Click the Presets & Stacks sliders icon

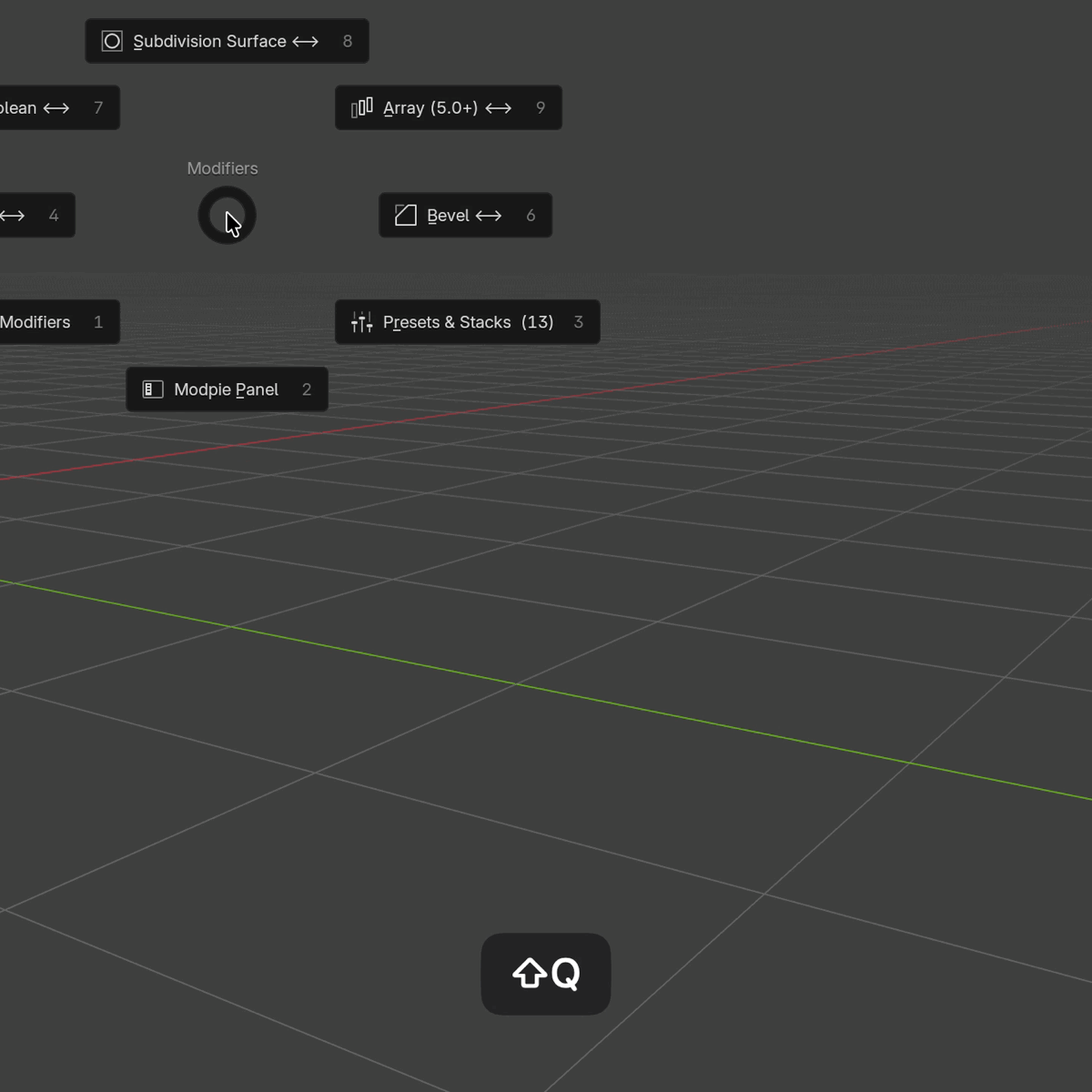coord(361,322)
